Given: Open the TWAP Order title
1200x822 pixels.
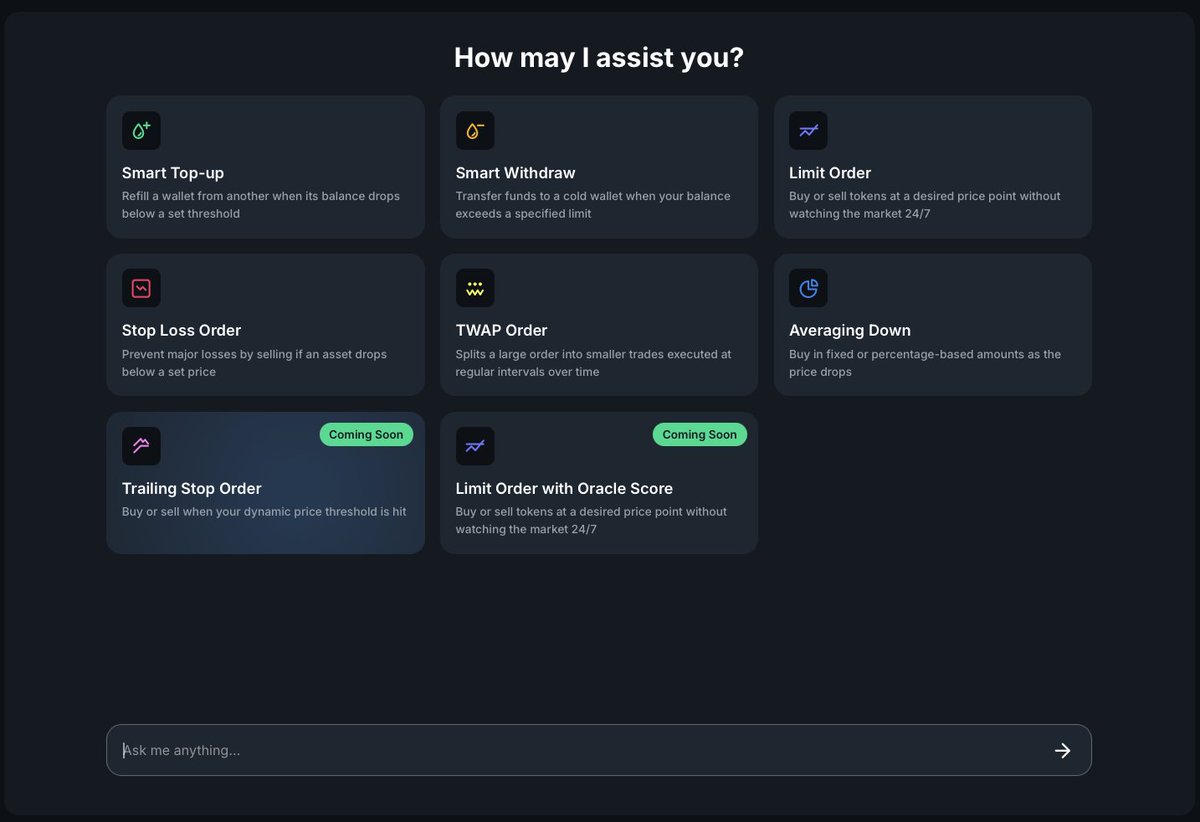Looking at the screenshot, I should 501,331.
